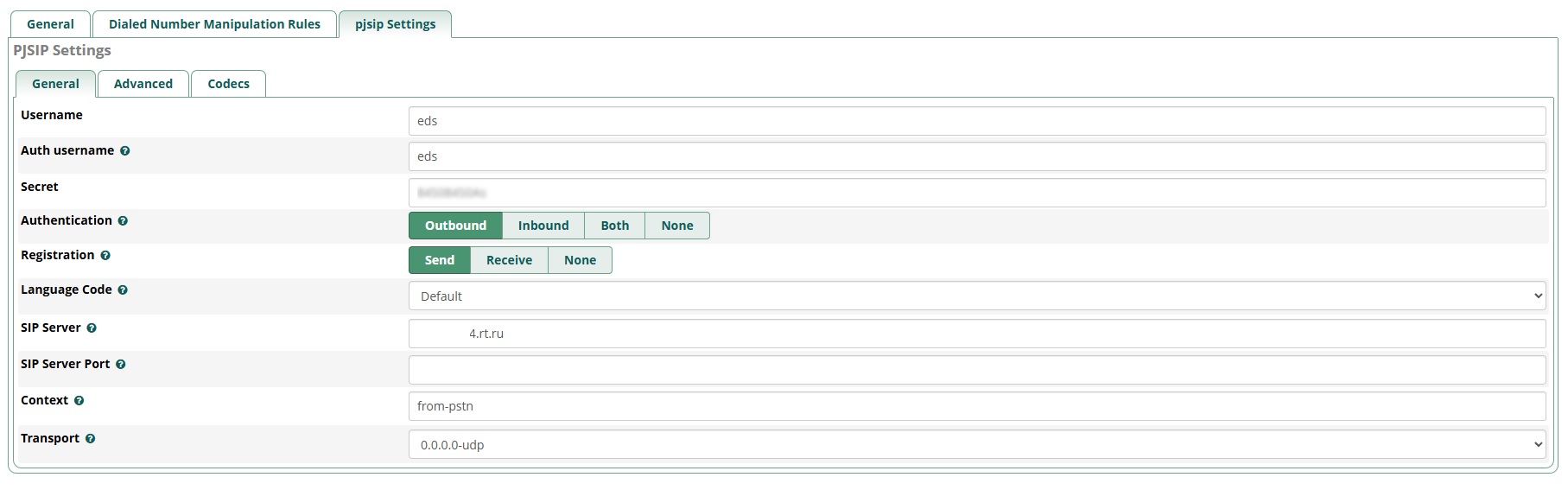Focus the Context input field
The width and height of the screenshot is (1568, 490).
[976, 406]
